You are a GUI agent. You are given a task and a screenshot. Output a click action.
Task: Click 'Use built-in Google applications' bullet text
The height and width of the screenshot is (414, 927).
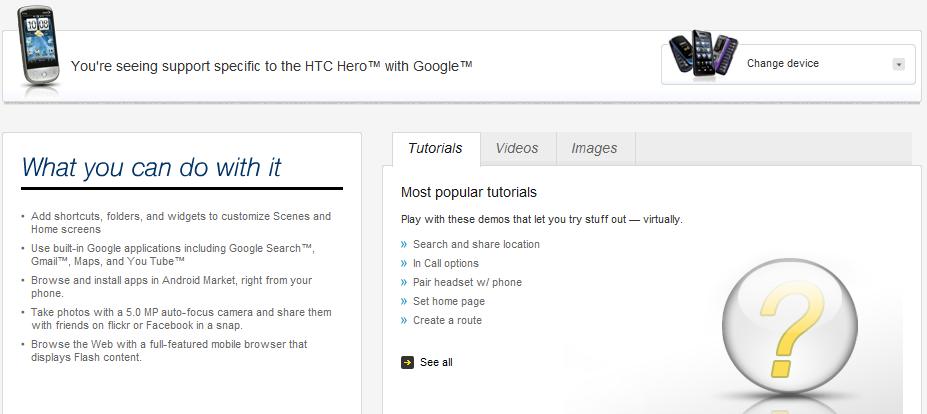(173, 255)
